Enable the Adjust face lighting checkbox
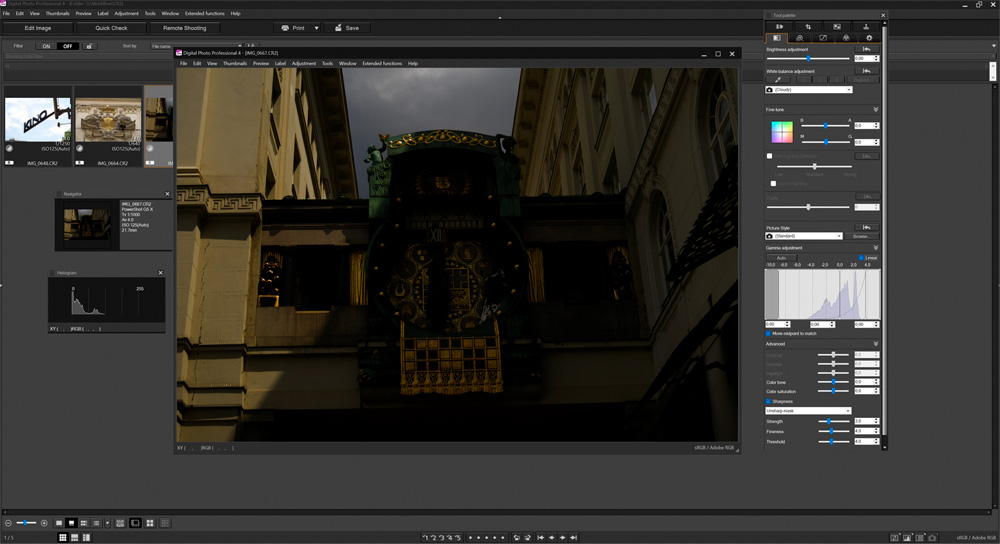This screenshot has width=1000, height=544. tap(773, 184)
